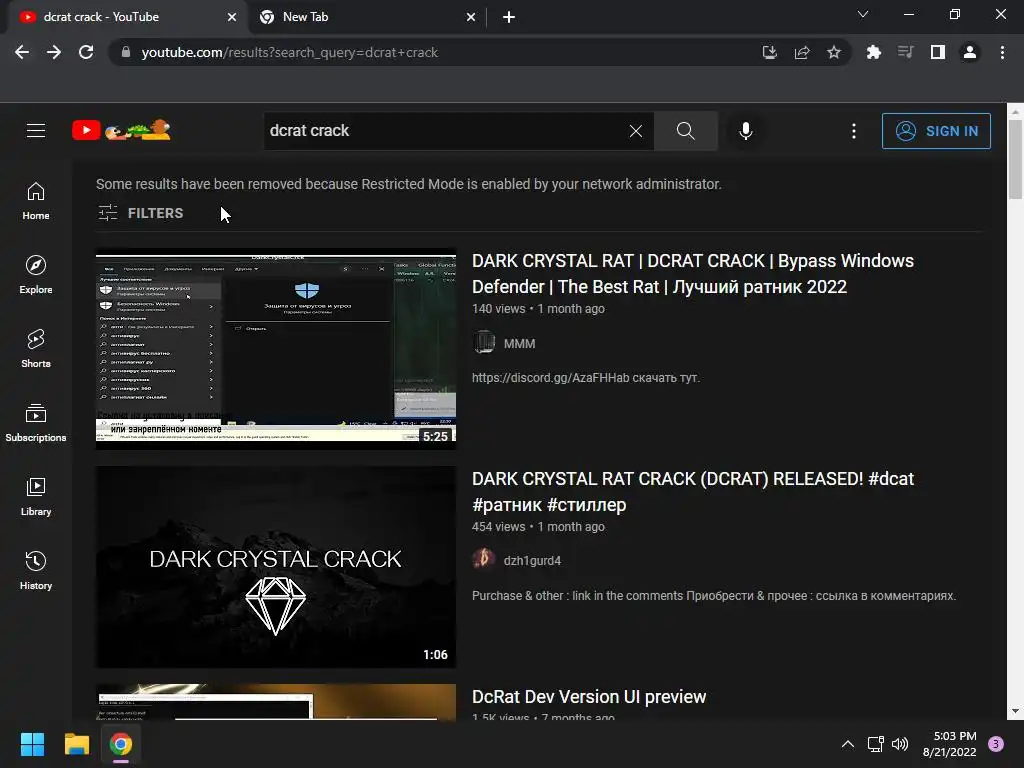The height and width of the screenshot is (768, 1024).
Task: Open volume control tray icon
Action: click(x=900, y=744)
